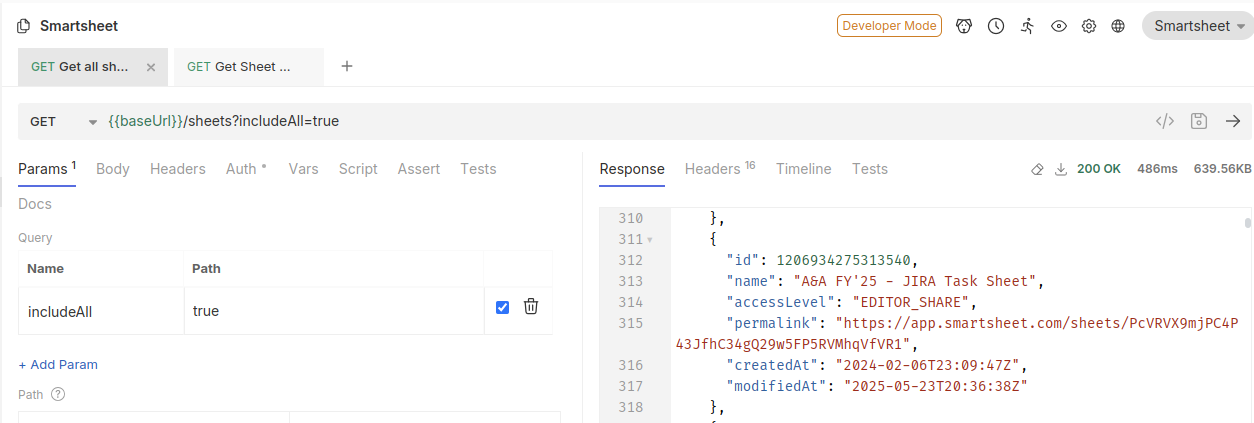Click the 'EDITOR_SHARE' access level value
Viewport: 1254px width, 423px height.
(x=910, y=302)
